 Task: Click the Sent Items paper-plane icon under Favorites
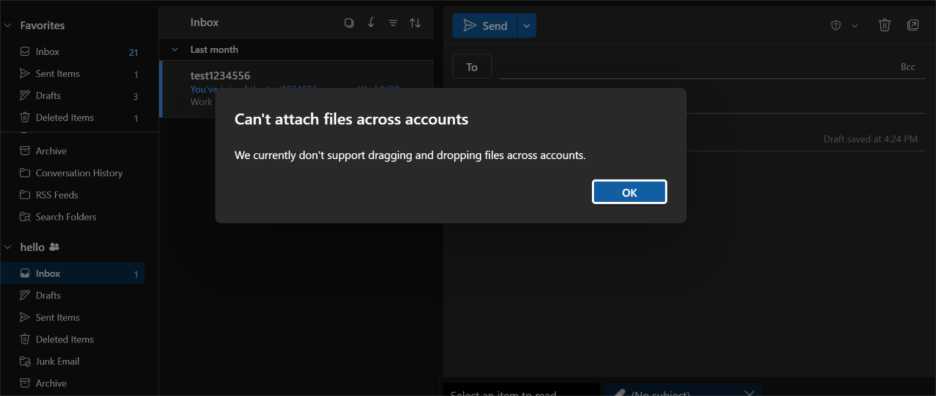click(24, 73)
